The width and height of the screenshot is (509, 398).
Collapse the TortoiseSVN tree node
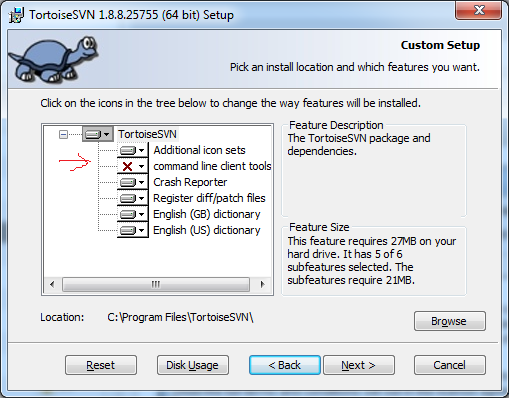tap(63, 135)
